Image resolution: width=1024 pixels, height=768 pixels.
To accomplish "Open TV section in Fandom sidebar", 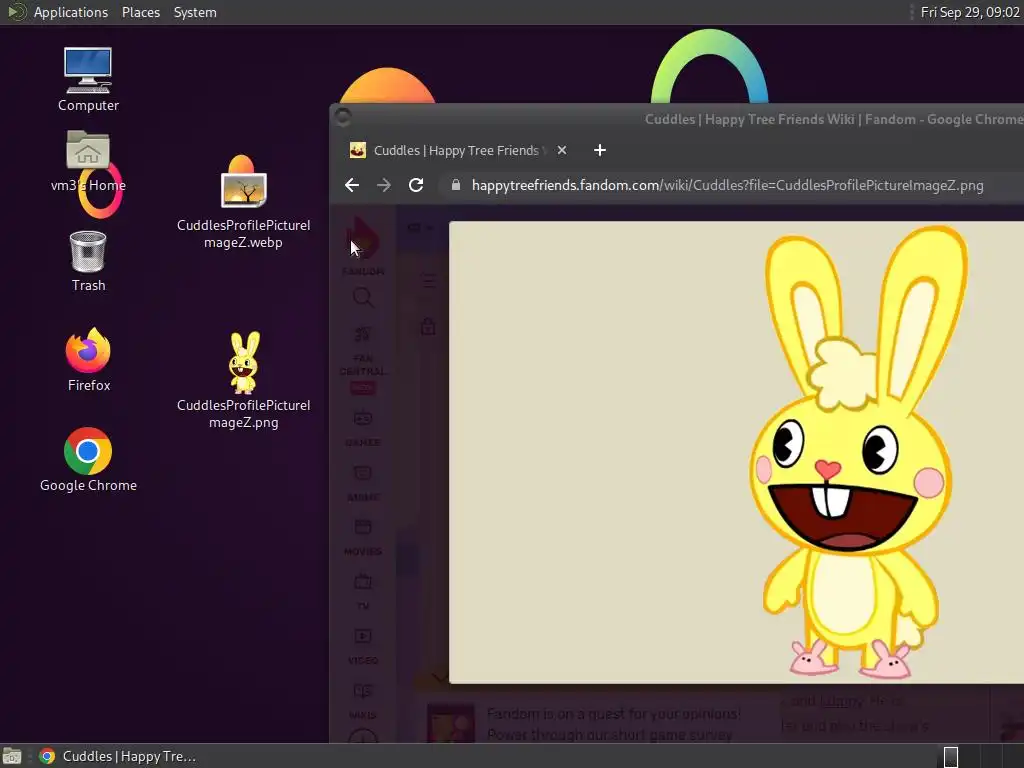I will (362, 591).
